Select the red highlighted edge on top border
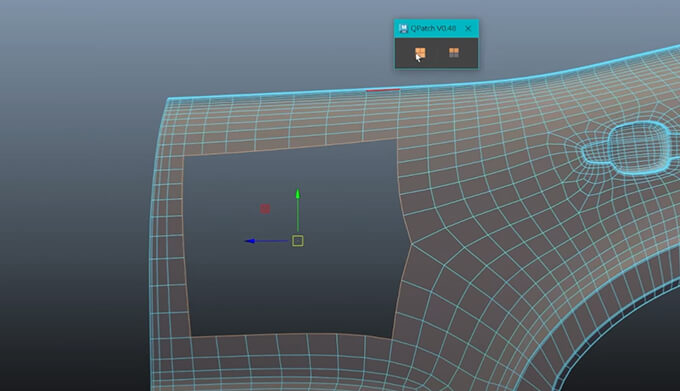The height and width of the screenshot is (391, 680). tap(383, 90)
